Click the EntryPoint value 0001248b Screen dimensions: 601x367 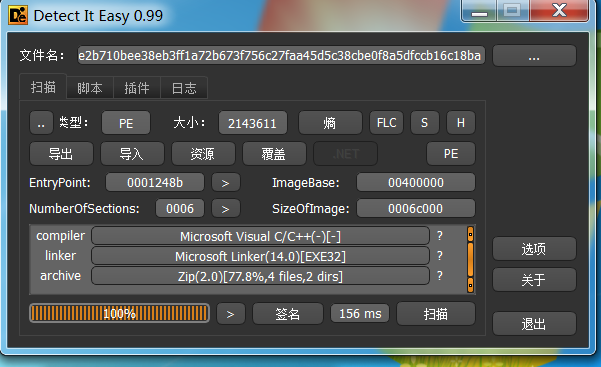pos(155,183)
